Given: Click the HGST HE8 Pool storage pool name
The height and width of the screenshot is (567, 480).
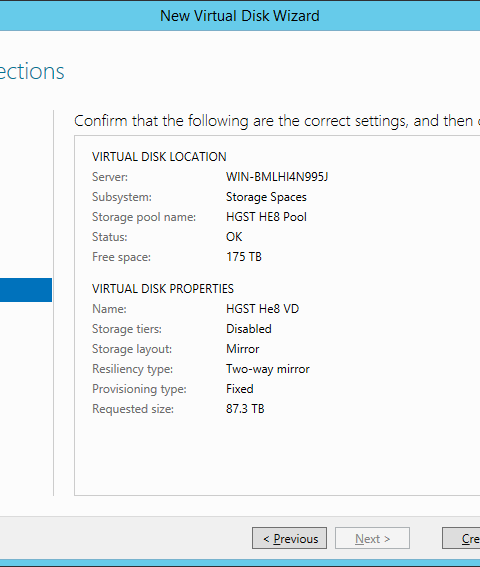Looking at the screenshot, I should click(266, 217).
